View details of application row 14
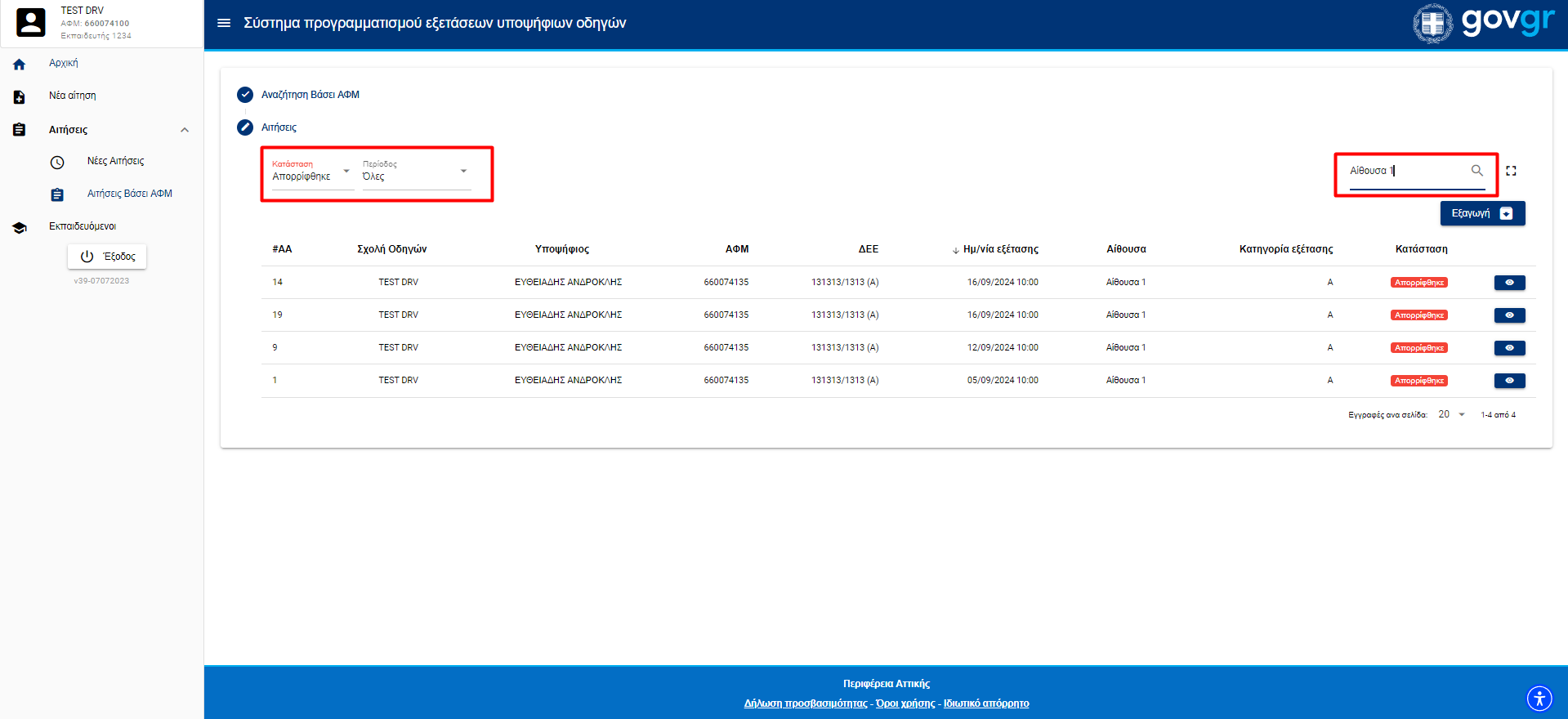Viewport: 1568px width, 719px height. [1509, 283]
